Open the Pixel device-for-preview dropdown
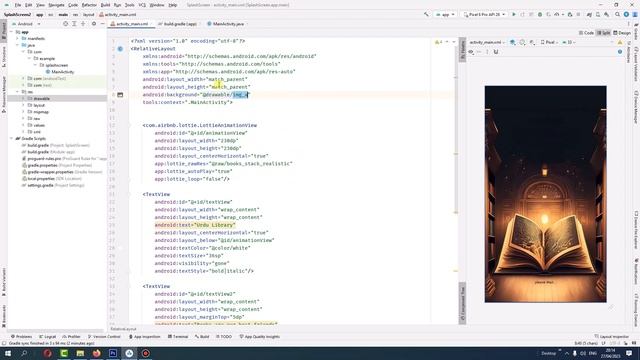640x360 pixels. click(x=549, y=42)
